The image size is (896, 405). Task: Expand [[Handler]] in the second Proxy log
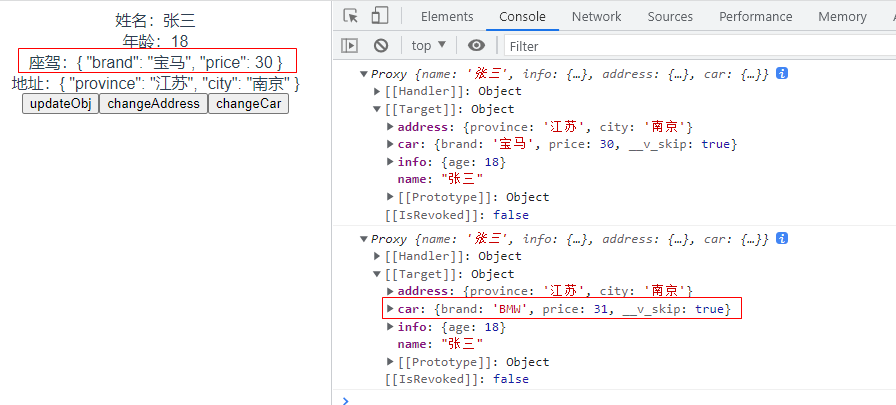coord(377,256)
